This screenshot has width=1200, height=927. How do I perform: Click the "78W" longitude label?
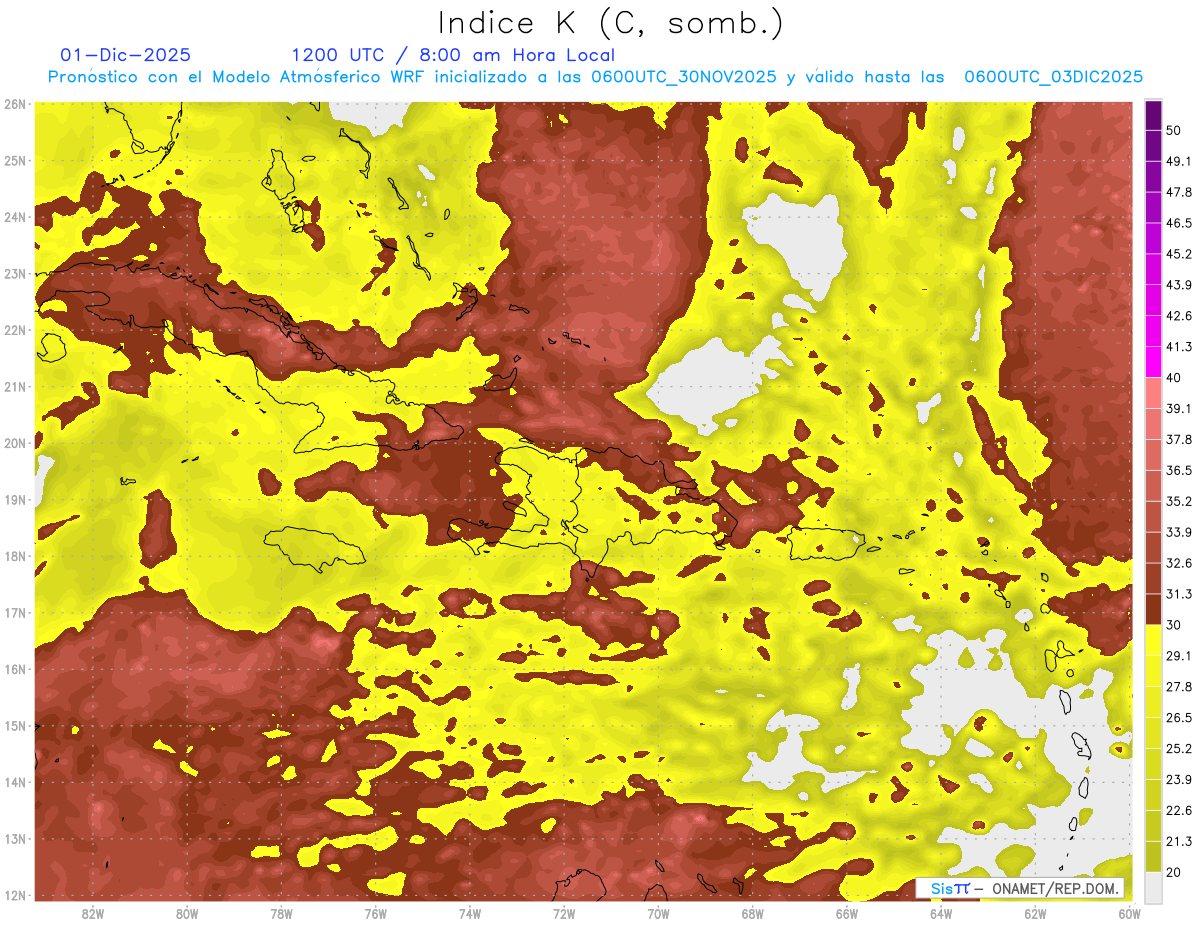pyautogui.click(x=281, y=913)
